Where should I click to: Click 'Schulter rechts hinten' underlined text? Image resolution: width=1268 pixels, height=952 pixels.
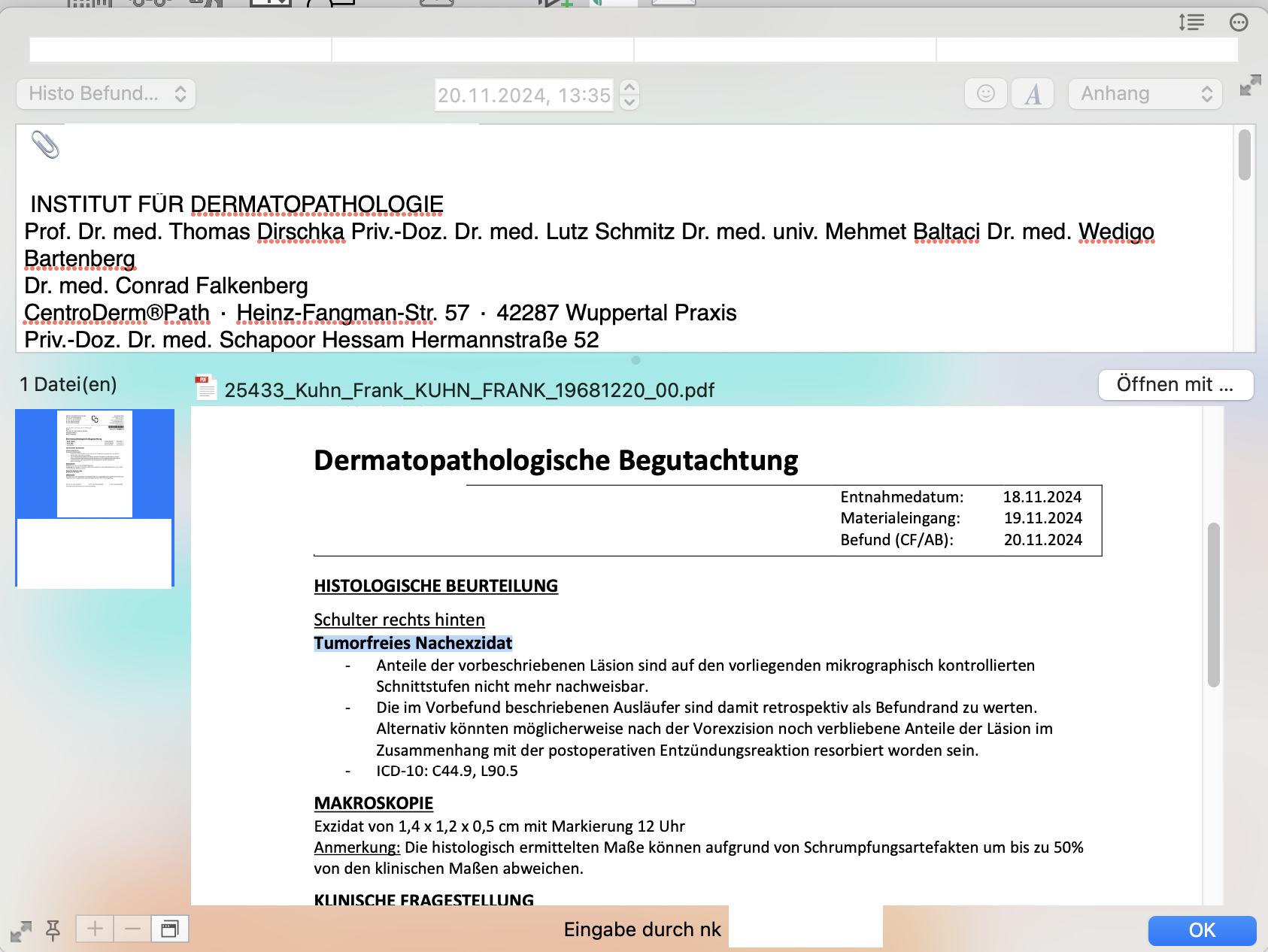click(399, 620)
